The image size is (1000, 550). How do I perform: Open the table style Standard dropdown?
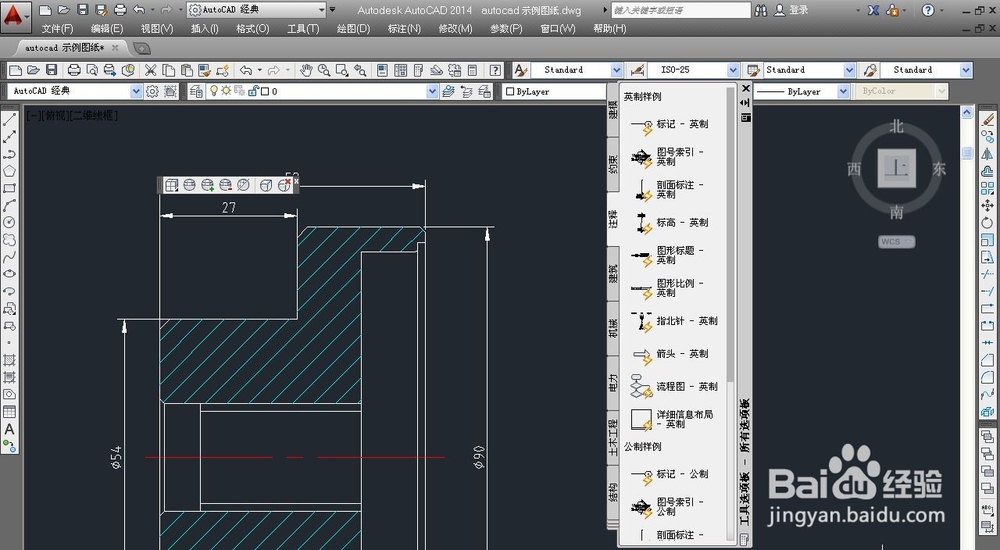849,70
